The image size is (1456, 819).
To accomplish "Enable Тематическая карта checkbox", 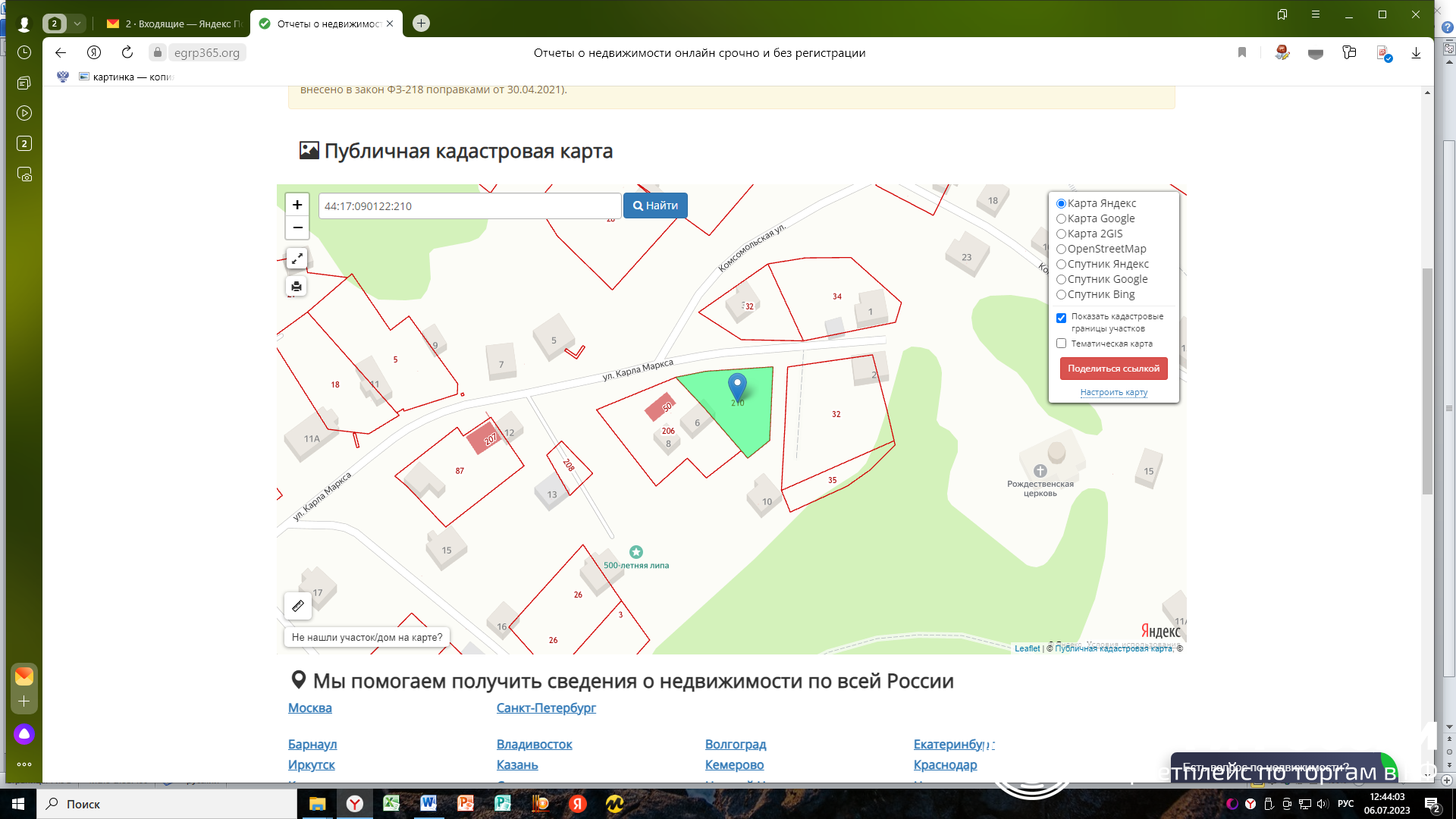I will coord(1062,344).
